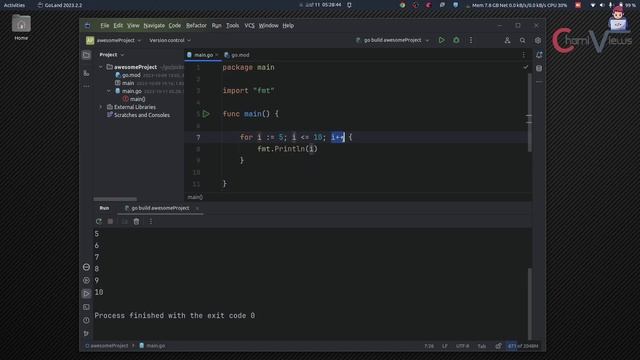Open the Version control dropdown
This screenshot has width=640, height=360.
coord(170,40)
